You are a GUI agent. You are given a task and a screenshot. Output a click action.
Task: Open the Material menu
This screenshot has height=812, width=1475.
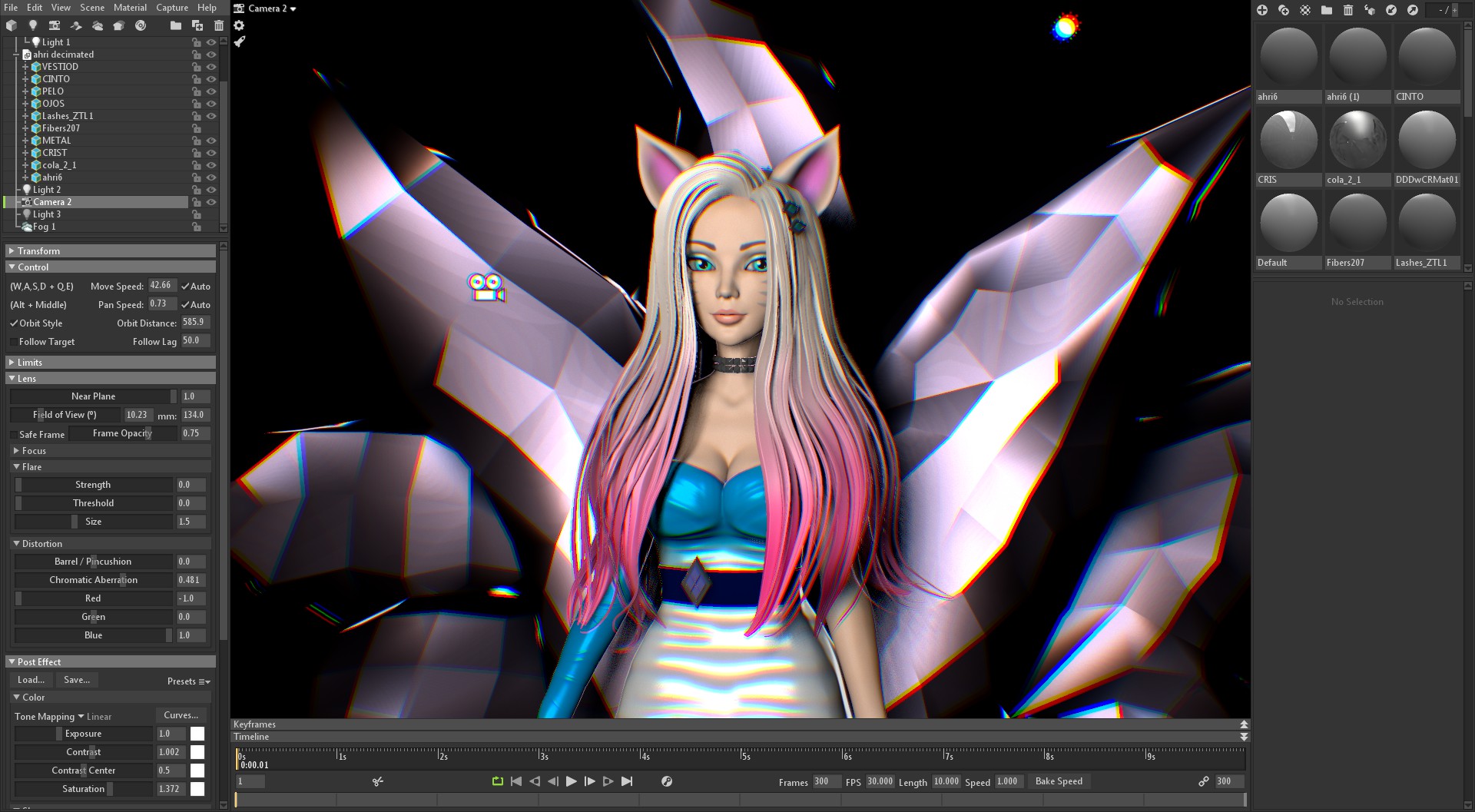130,8
